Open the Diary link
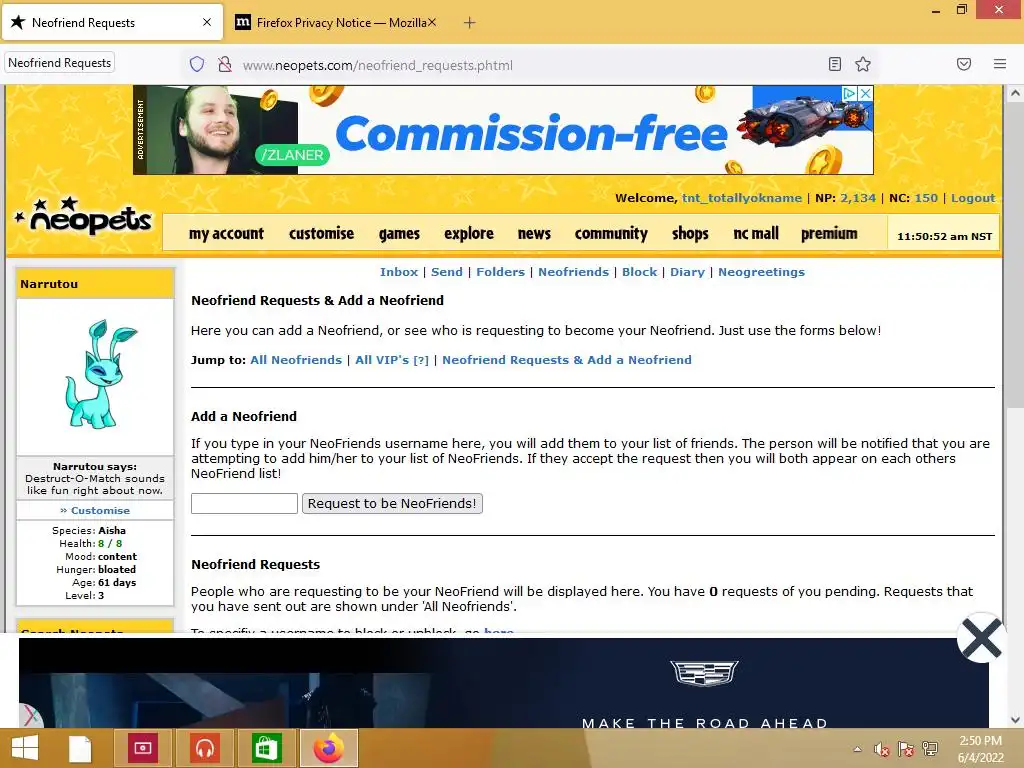The height and width of the screenshot is (768, 1024). coord(687,272)
